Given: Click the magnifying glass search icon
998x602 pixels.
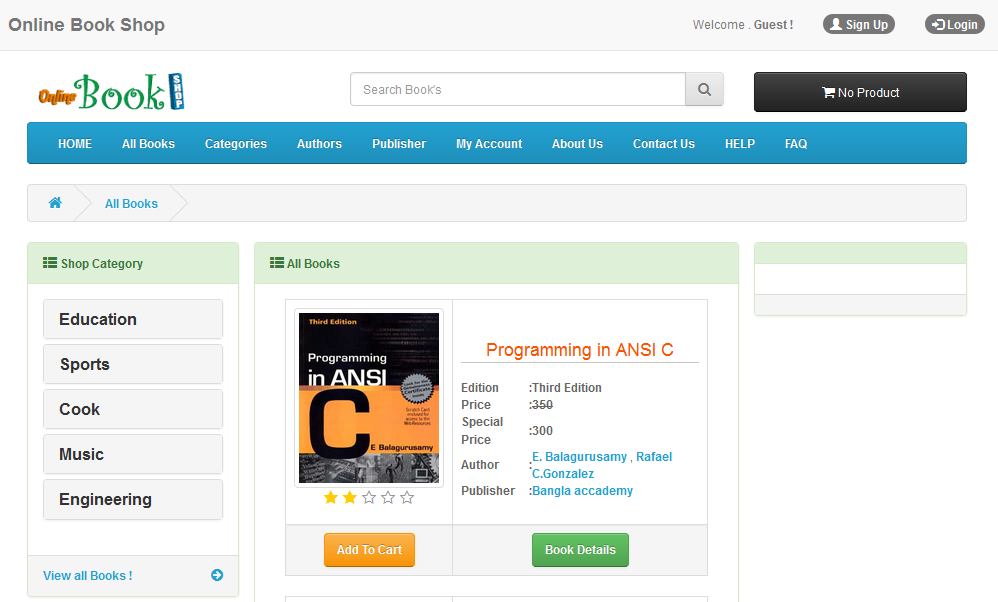Looking at the screenshot, I should (x=704, y=90).
